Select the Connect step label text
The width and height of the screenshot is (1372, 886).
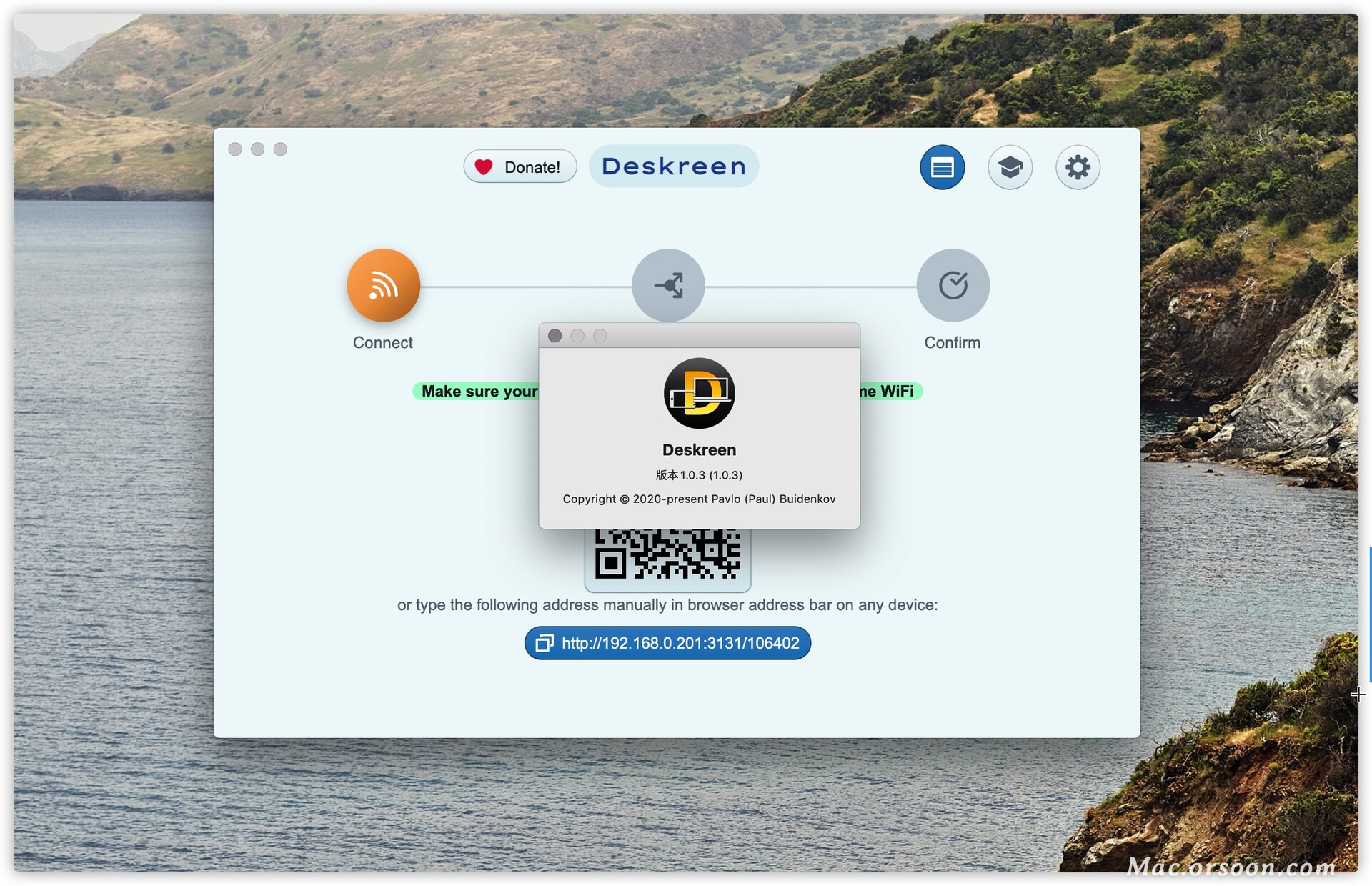point(383,342)
